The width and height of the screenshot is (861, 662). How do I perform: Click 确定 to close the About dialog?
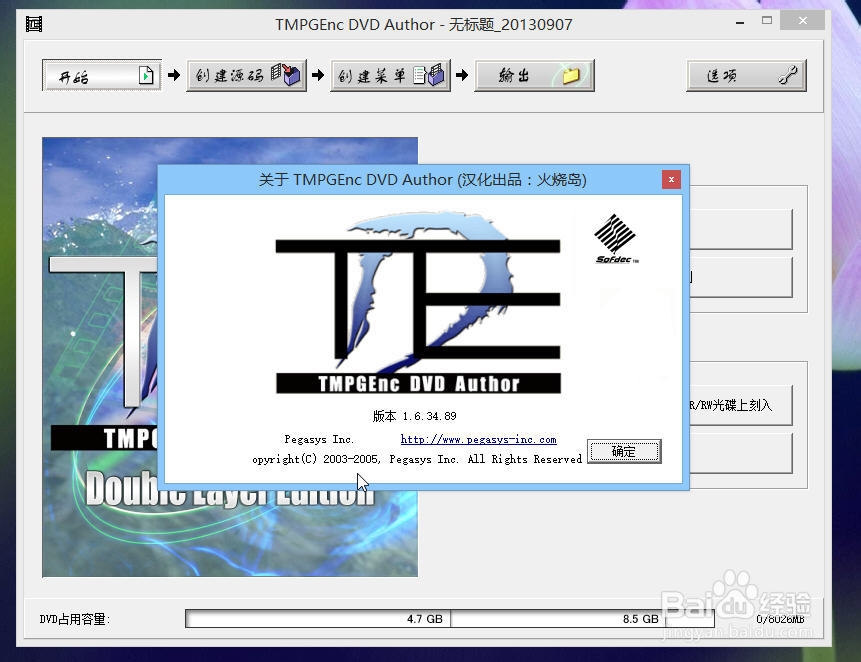click(x=624, y=451)
